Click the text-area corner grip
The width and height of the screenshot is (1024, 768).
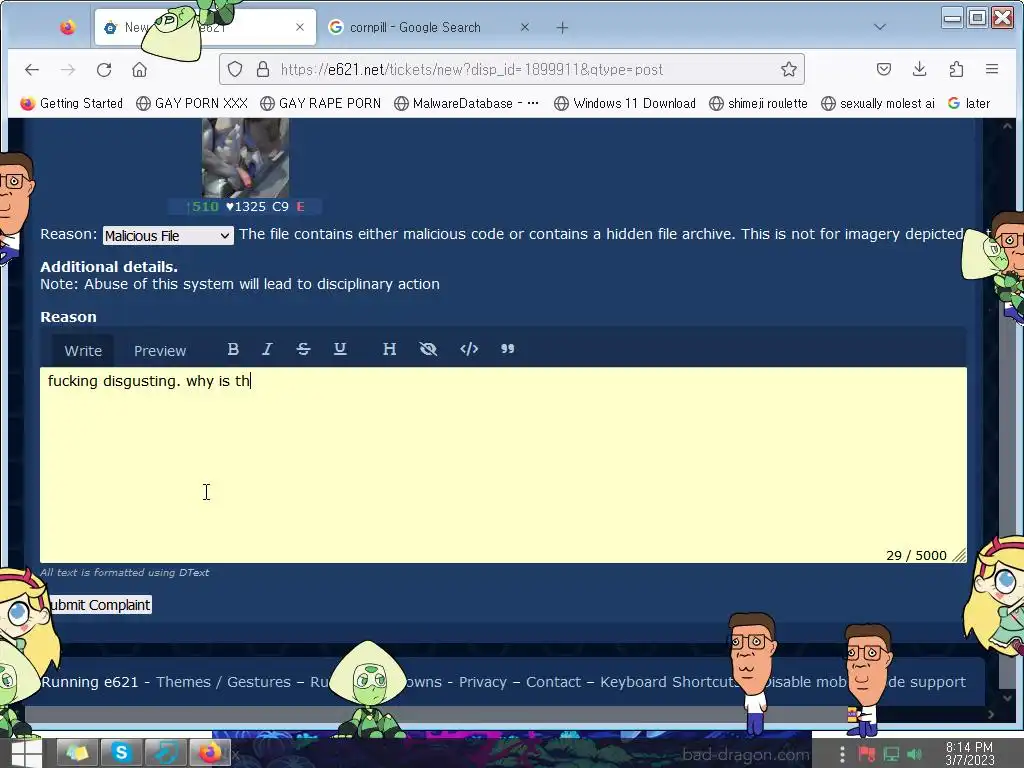(959, 555)
